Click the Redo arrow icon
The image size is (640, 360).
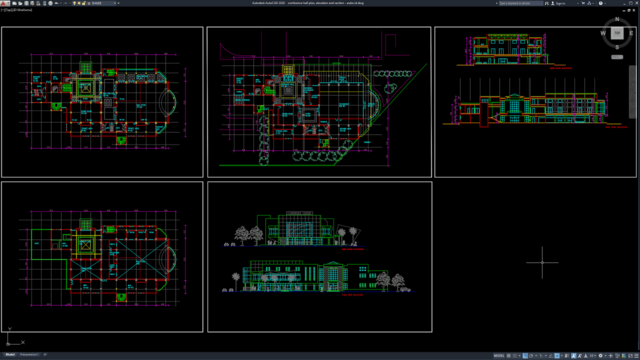(x=66, y=3)
